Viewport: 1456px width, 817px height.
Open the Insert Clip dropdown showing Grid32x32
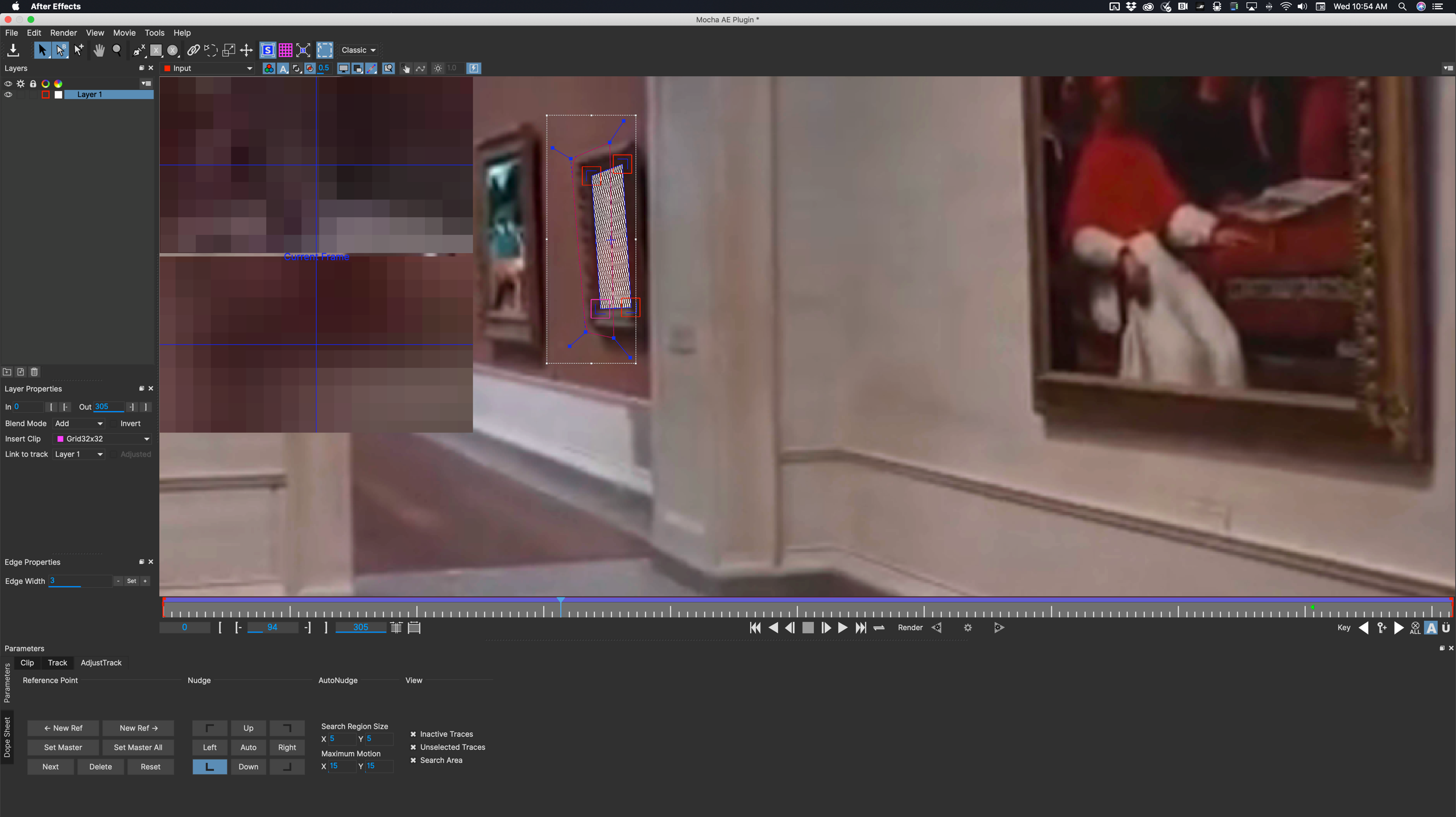click(102, 438)
